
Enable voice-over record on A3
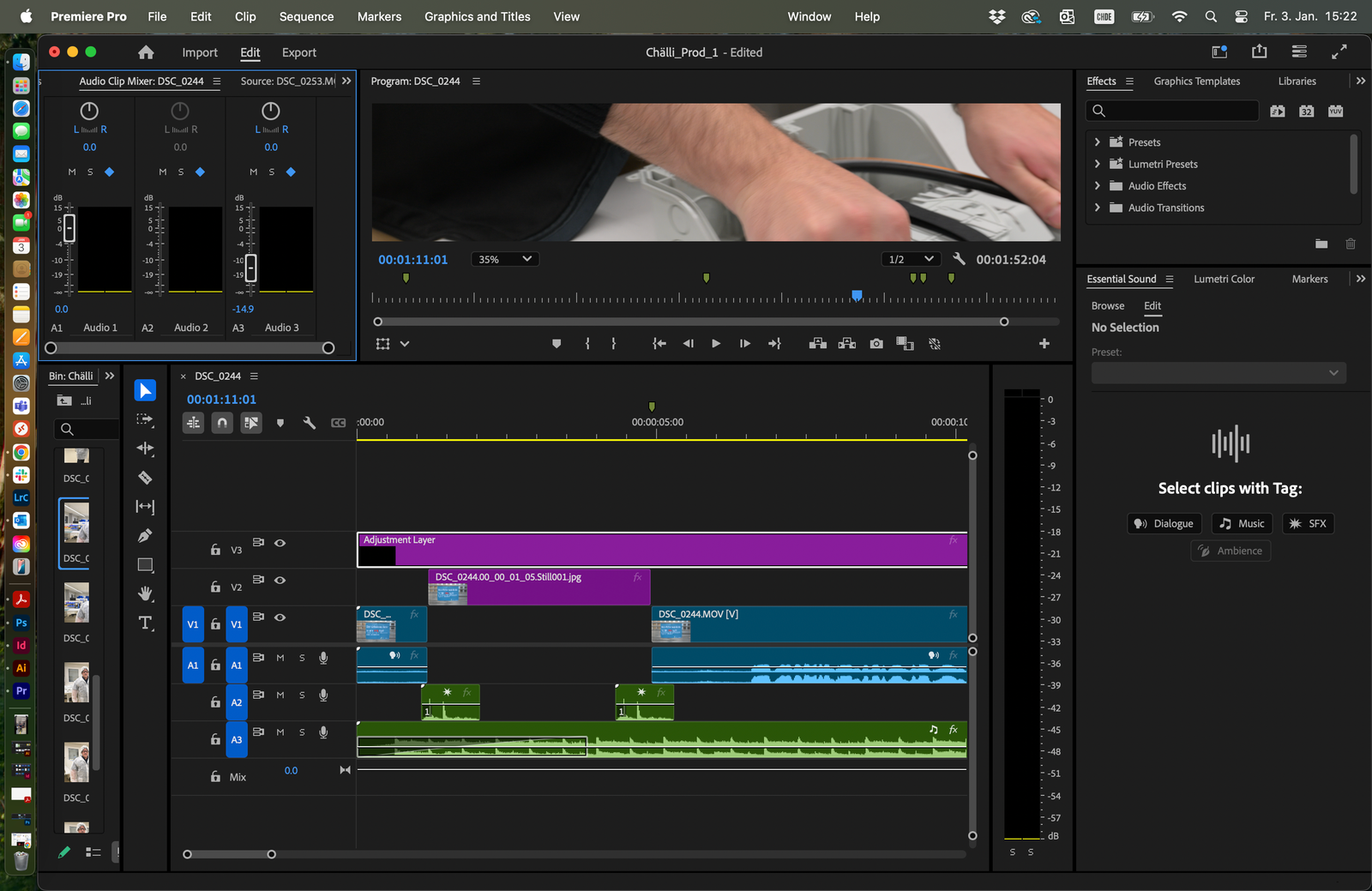tap(323, 732)
